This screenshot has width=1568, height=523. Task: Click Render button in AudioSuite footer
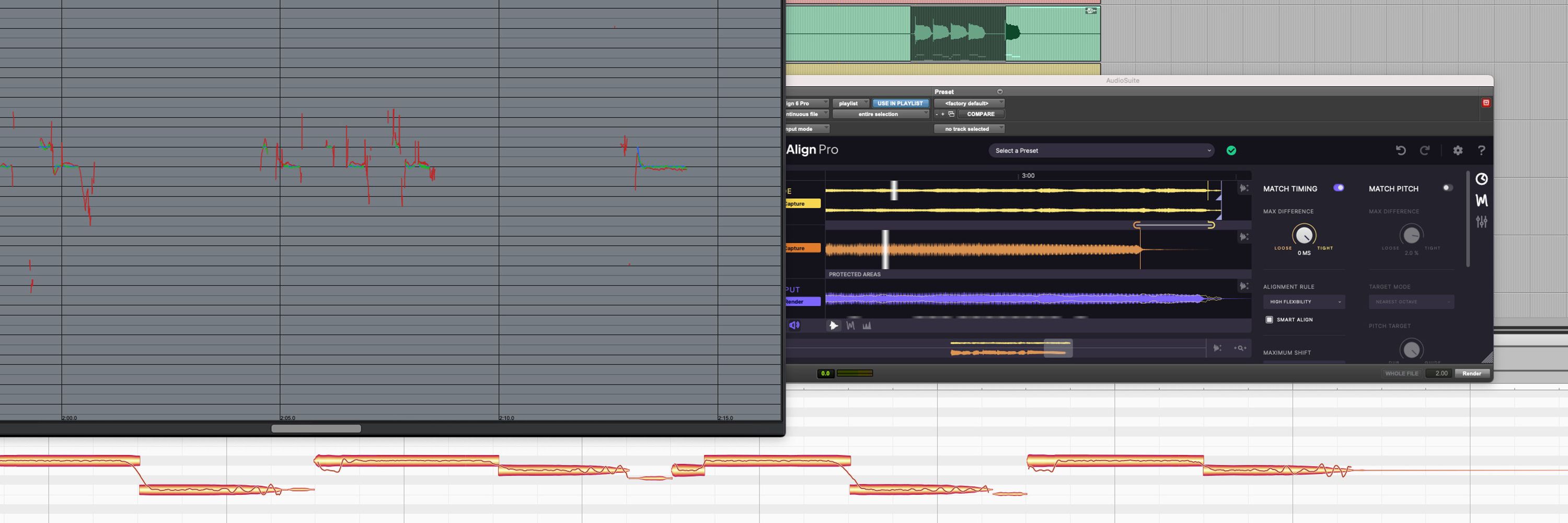[1472, 373]
